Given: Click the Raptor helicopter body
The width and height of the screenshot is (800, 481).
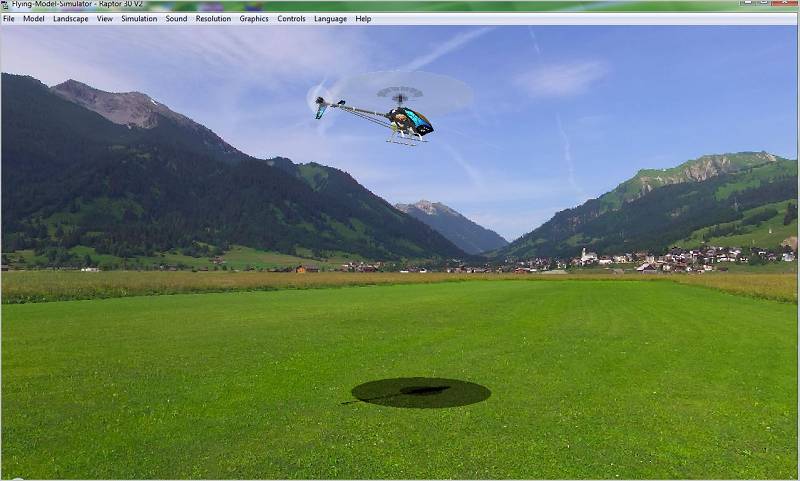Looking at the screenshot, I should [x=410, y=122].
